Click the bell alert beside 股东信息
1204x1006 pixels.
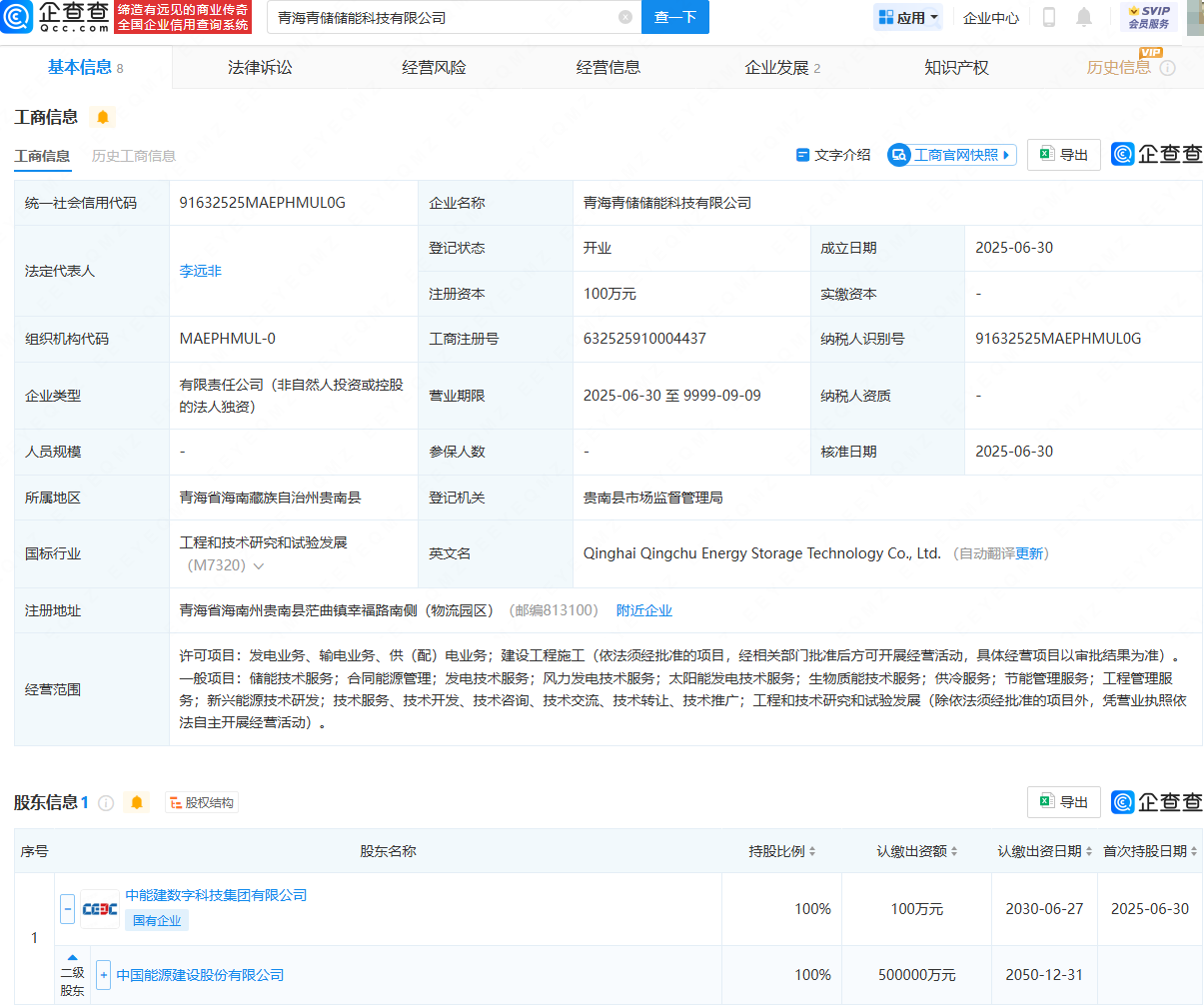click(137, 802)
